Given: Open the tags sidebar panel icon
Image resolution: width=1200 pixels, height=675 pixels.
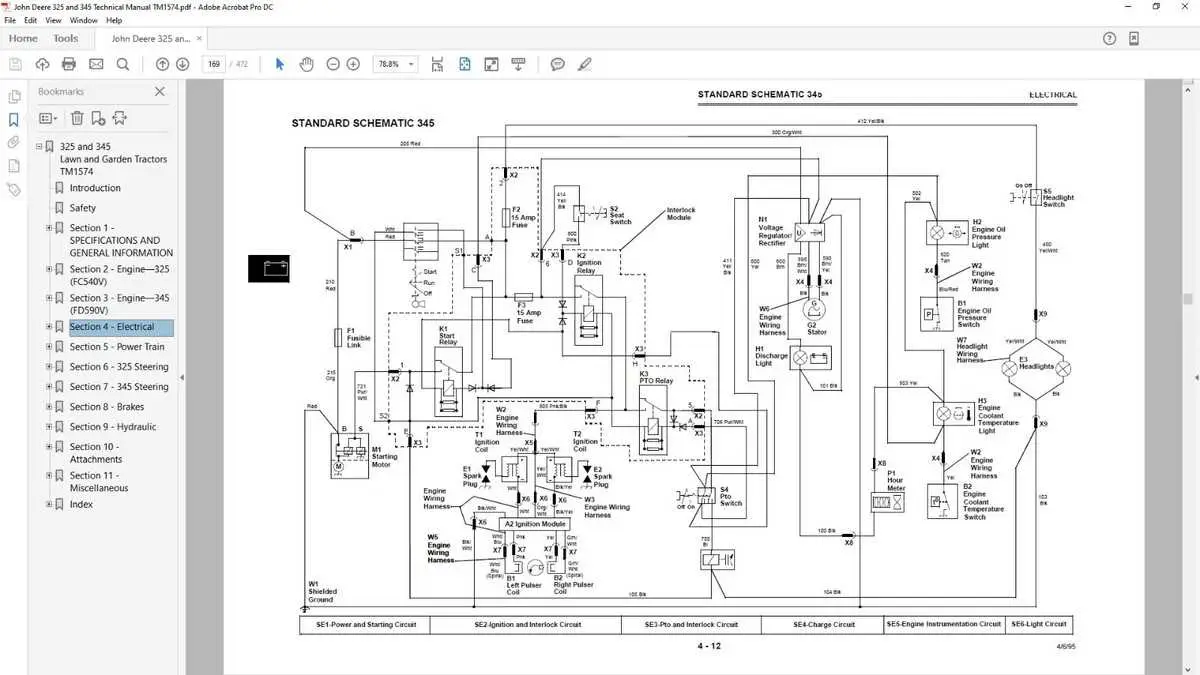Looking at the screenshot, I should coord(14,189).
